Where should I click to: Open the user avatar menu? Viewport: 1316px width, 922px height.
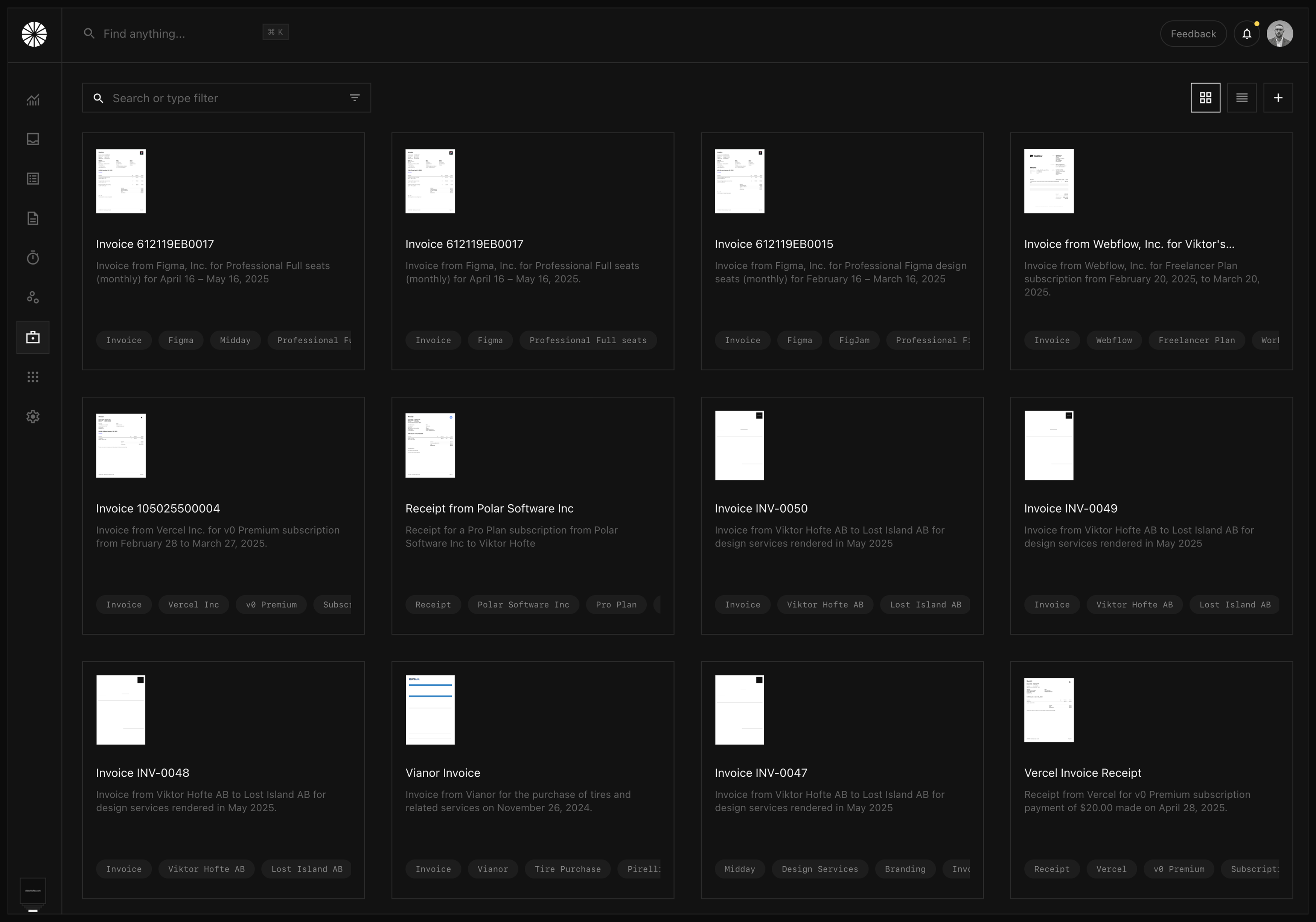(1279, 34)
